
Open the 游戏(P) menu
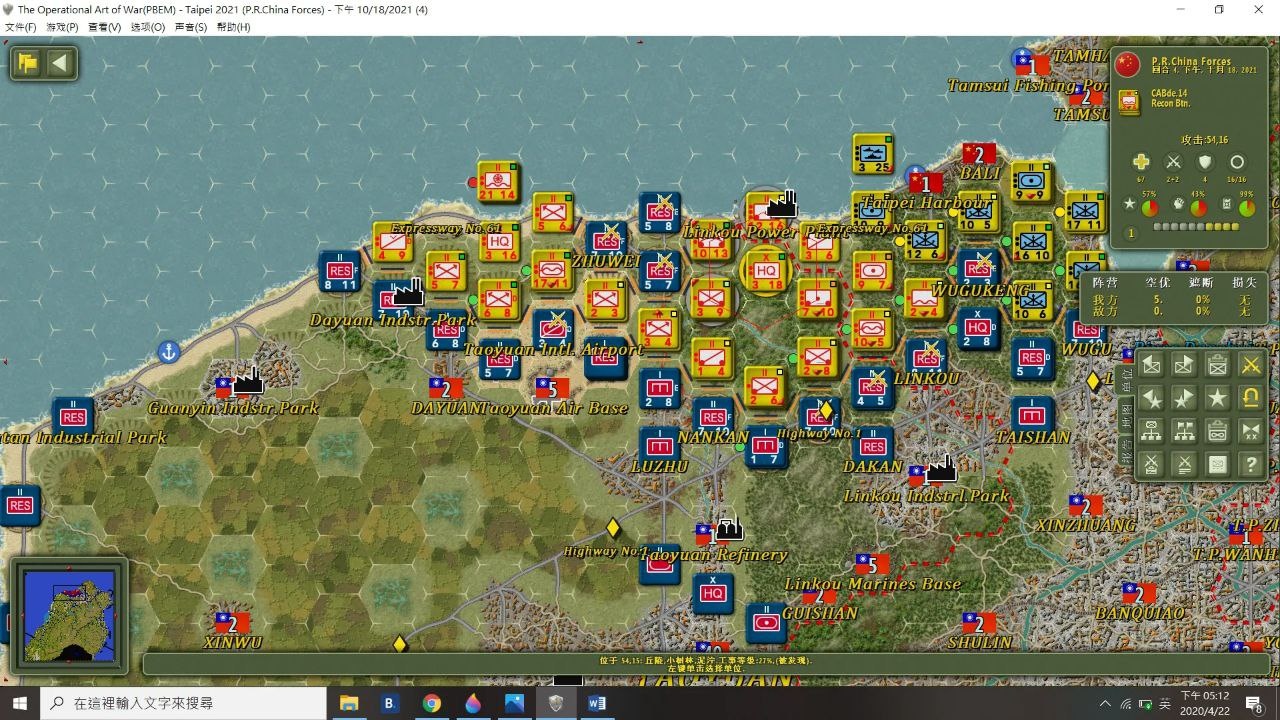62,27
